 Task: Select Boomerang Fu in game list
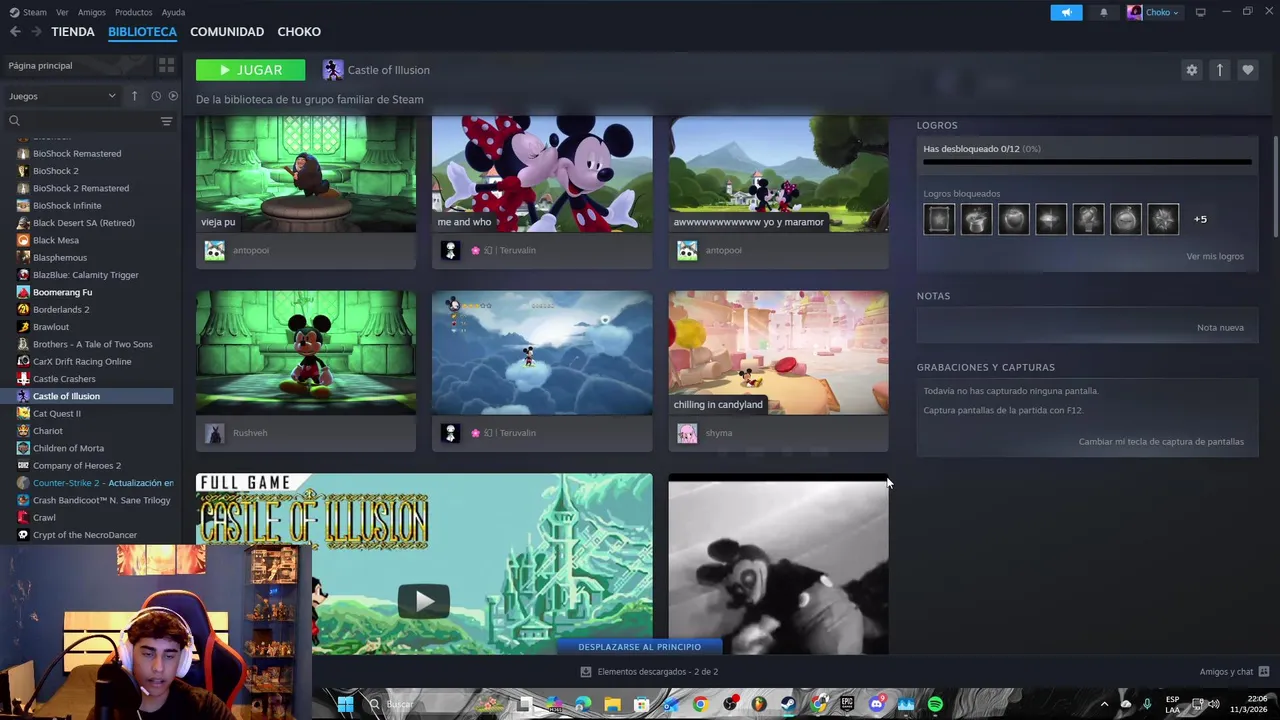(62, 292)
